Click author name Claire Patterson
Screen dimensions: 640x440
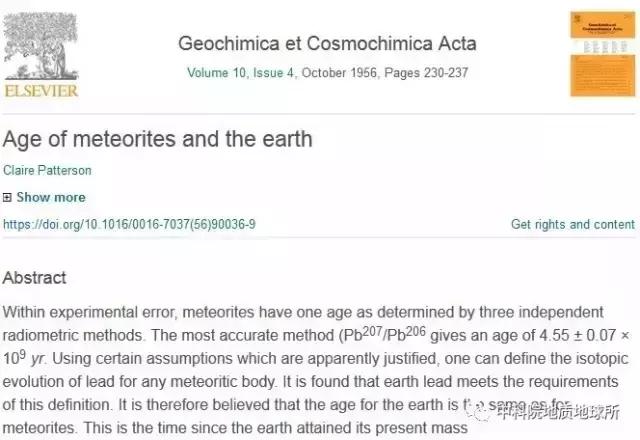47,171
